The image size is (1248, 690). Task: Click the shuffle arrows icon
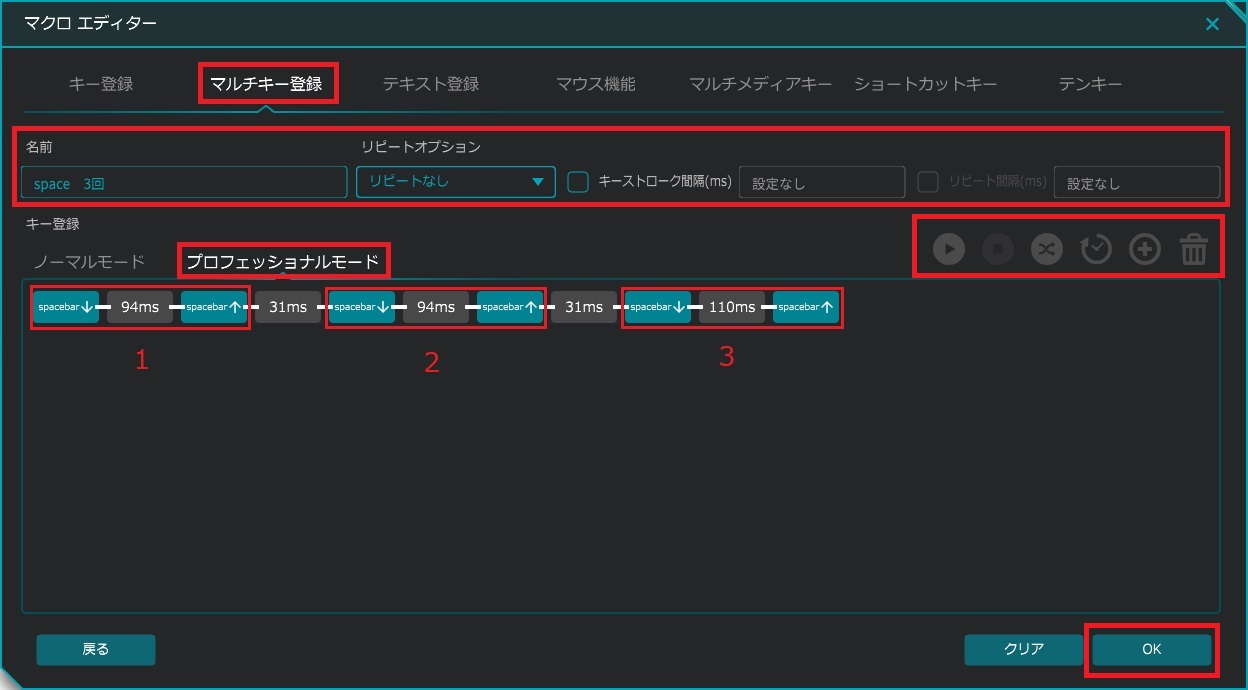(x=1047, y=249)
